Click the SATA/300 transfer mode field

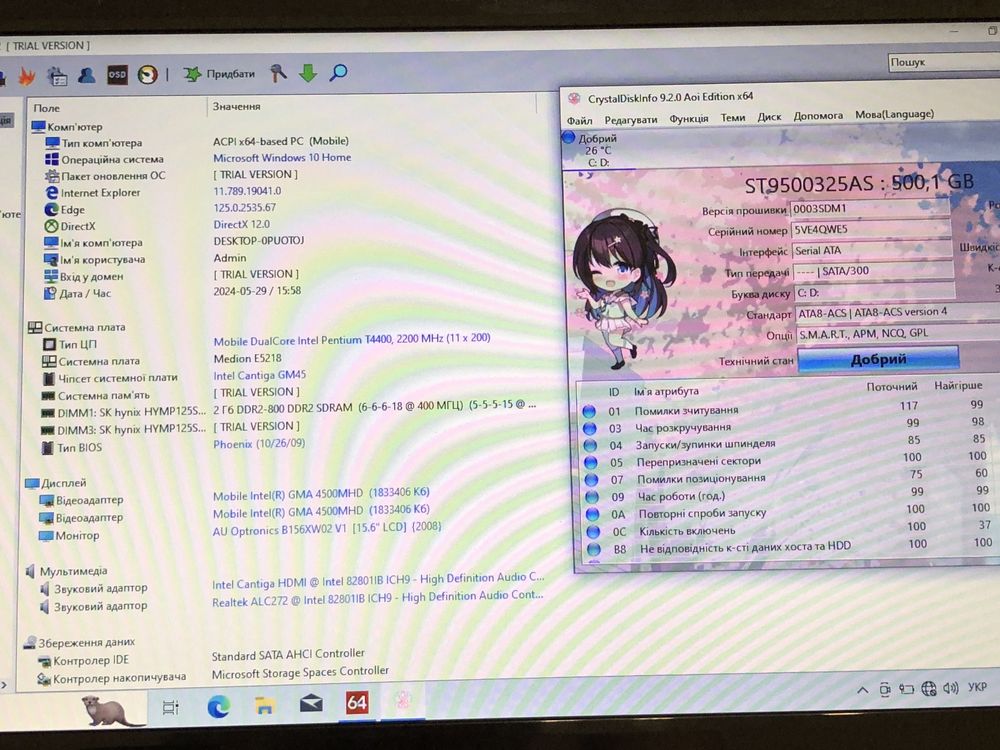[x=873, y=272]
